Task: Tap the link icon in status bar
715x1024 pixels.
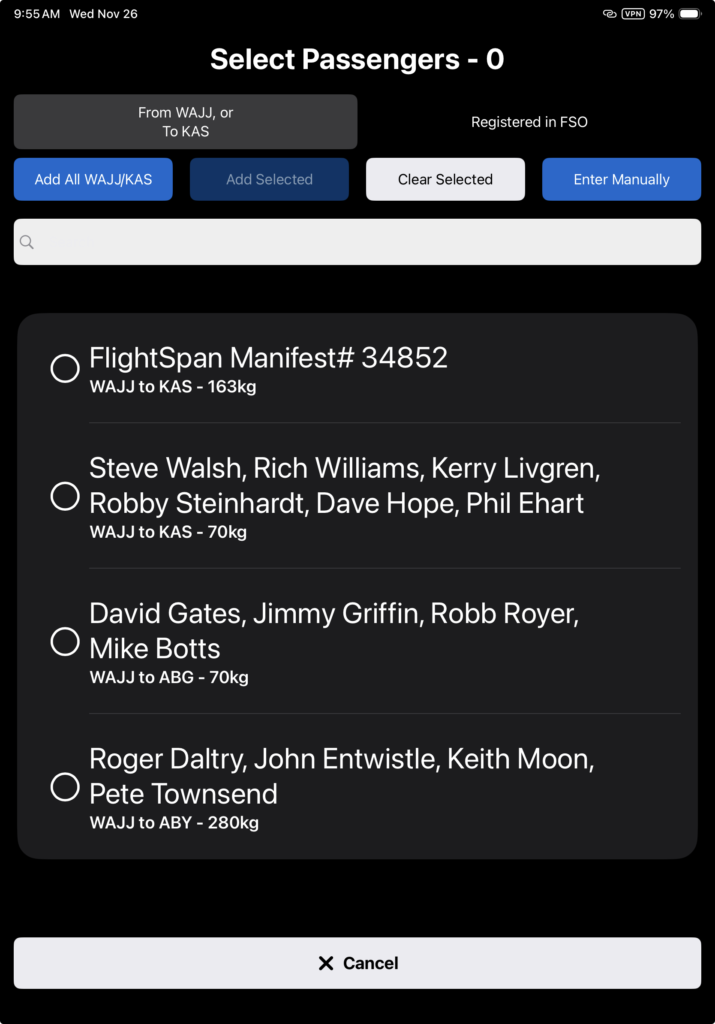Action: [609, 14]
